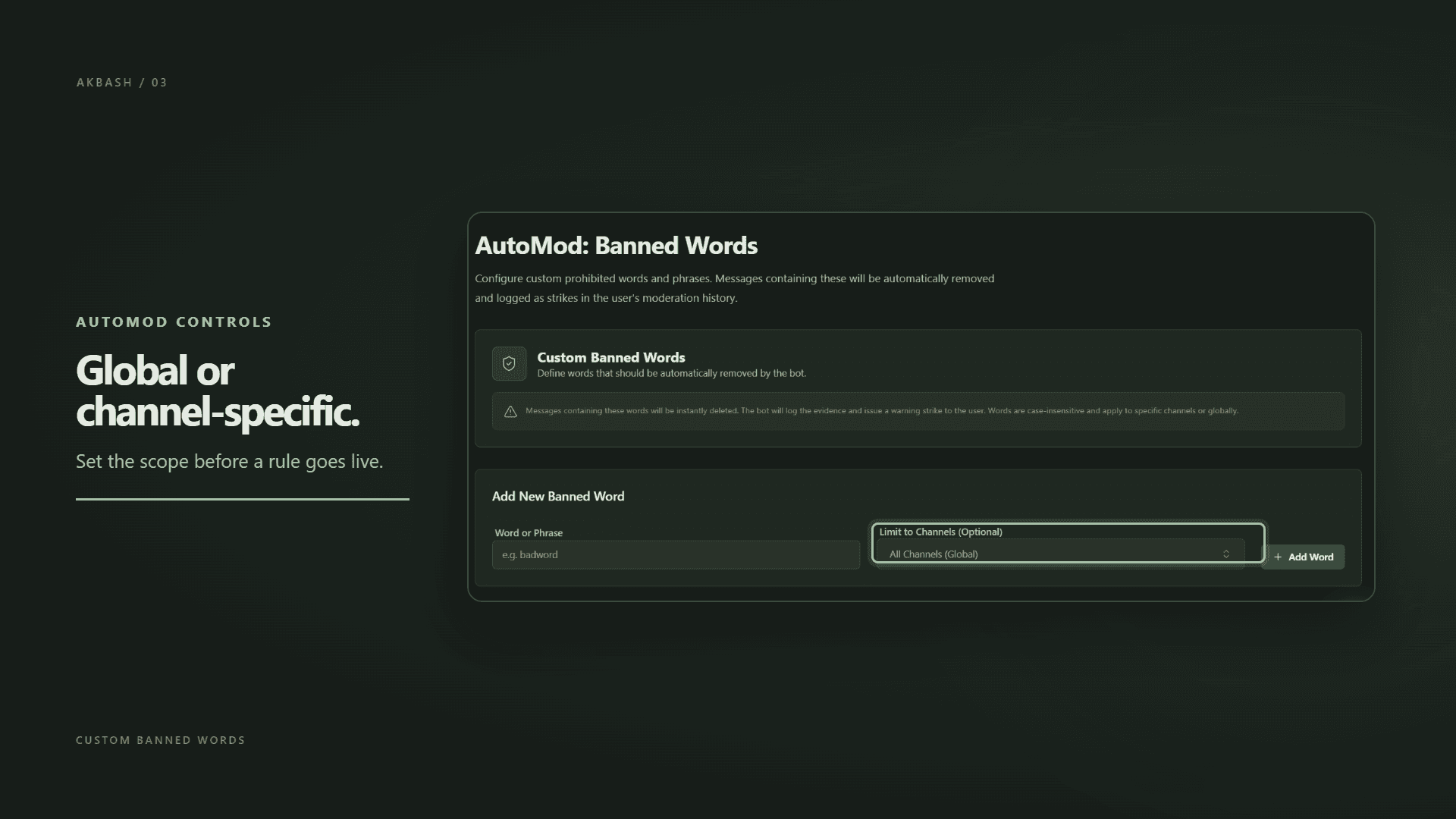Viewport: 1456px width, 819px height.
Task: Click the 'AUTOMOD CONTROLS' caption
Action: click(x=174, y=322)
